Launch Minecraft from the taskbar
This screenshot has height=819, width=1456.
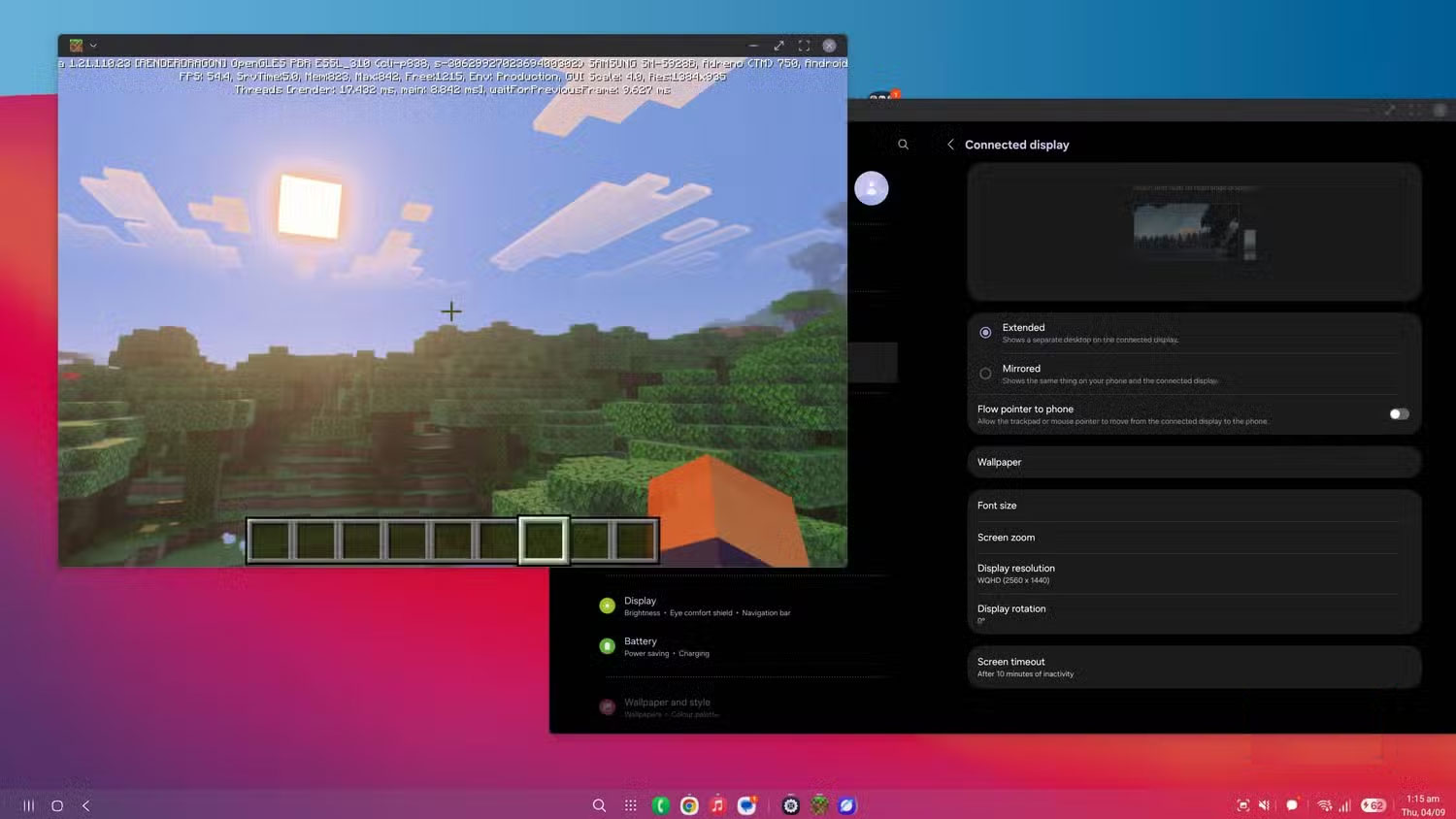coord(818,805)
